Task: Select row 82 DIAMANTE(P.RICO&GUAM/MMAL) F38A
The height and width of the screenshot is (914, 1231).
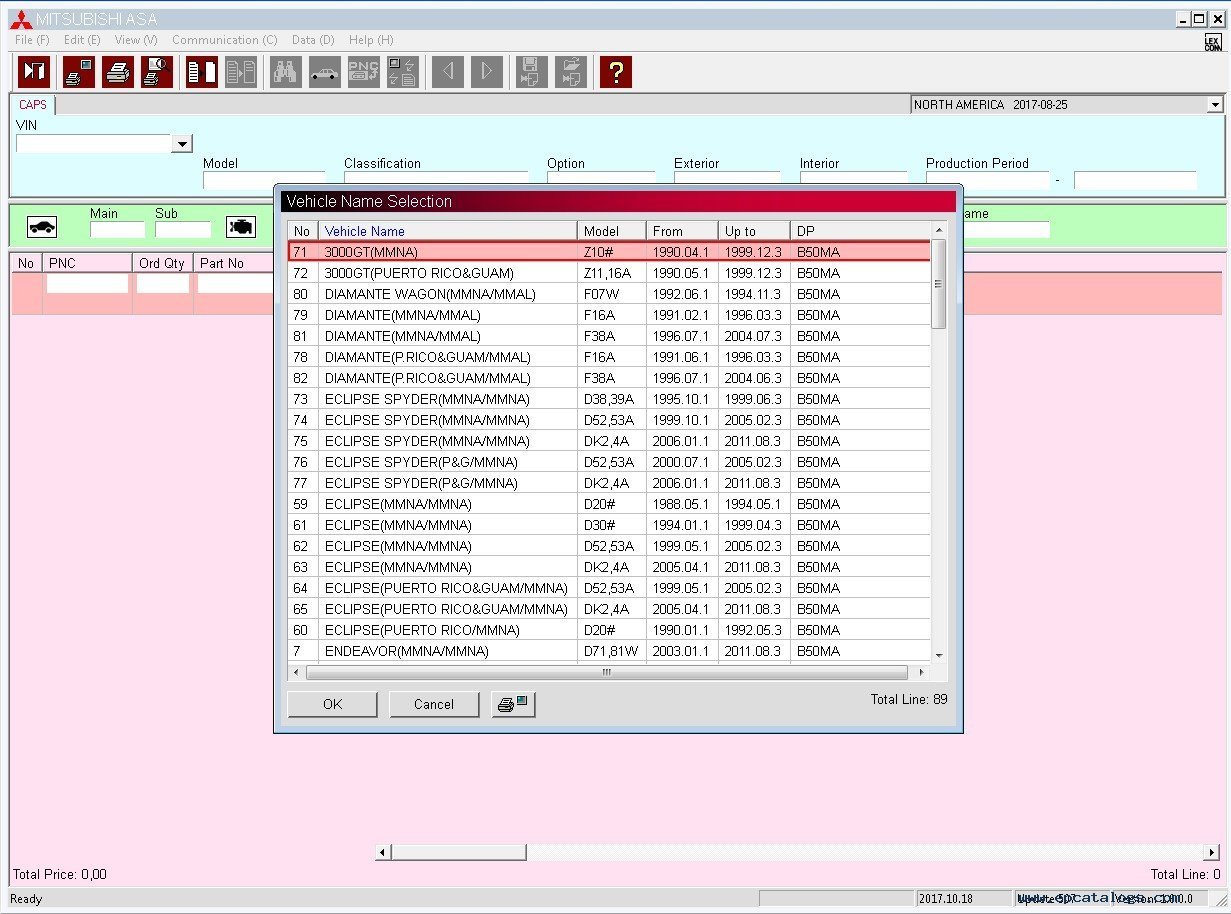Action: tap(609, 378)
